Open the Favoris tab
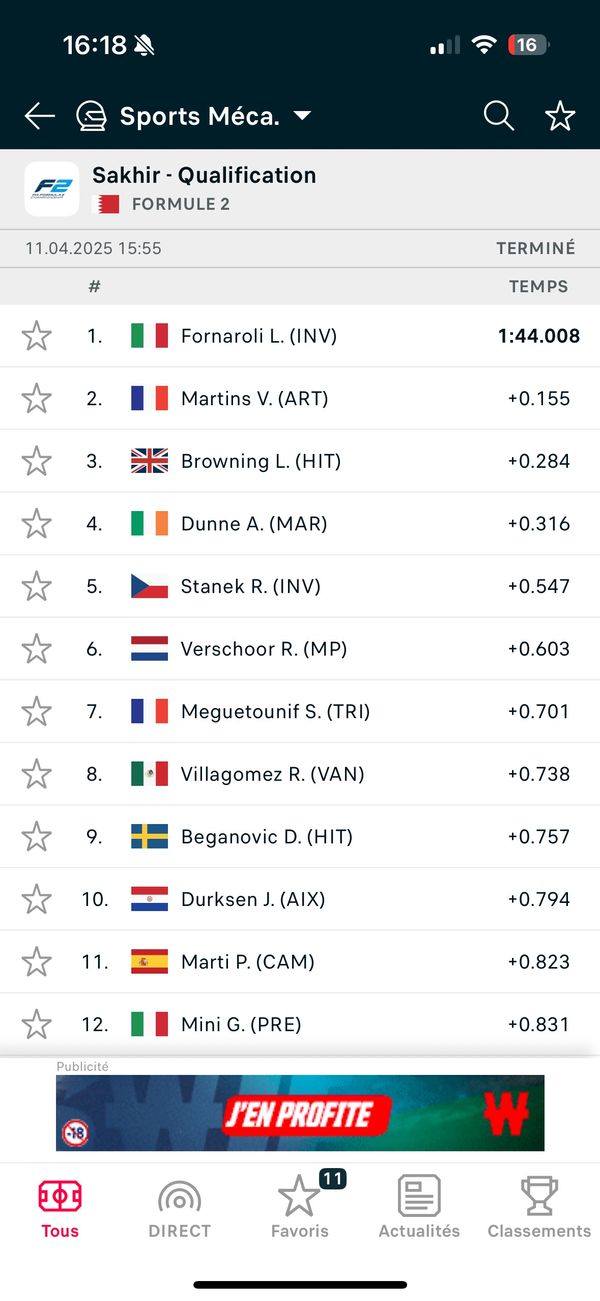The image size is (600, 1301). [299, 1207]
